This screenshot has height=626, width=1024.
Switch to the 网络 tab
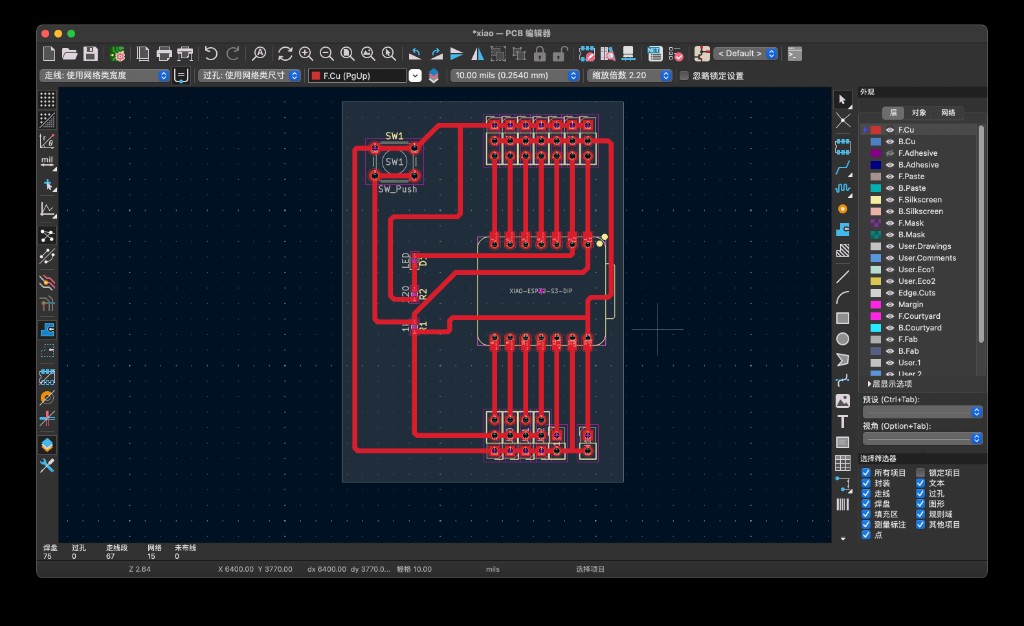[948, 113]
